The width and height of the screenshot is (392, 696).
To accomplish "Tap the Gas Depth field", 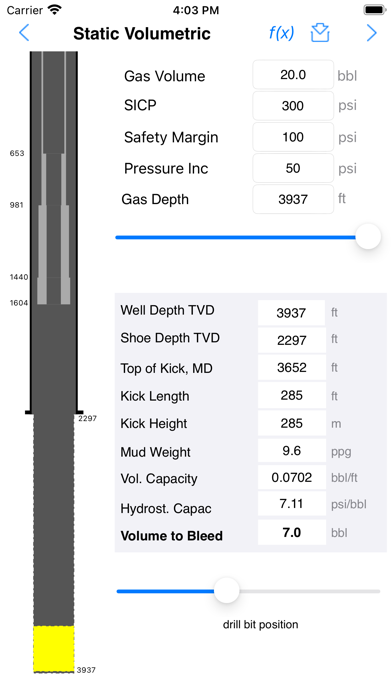I will 293,199.
